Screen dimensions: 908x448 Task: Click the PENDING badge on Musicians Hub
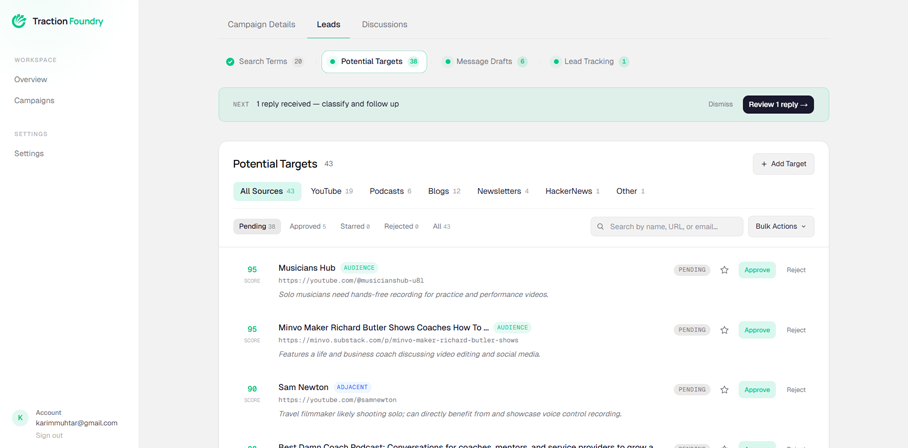[691, 270]
